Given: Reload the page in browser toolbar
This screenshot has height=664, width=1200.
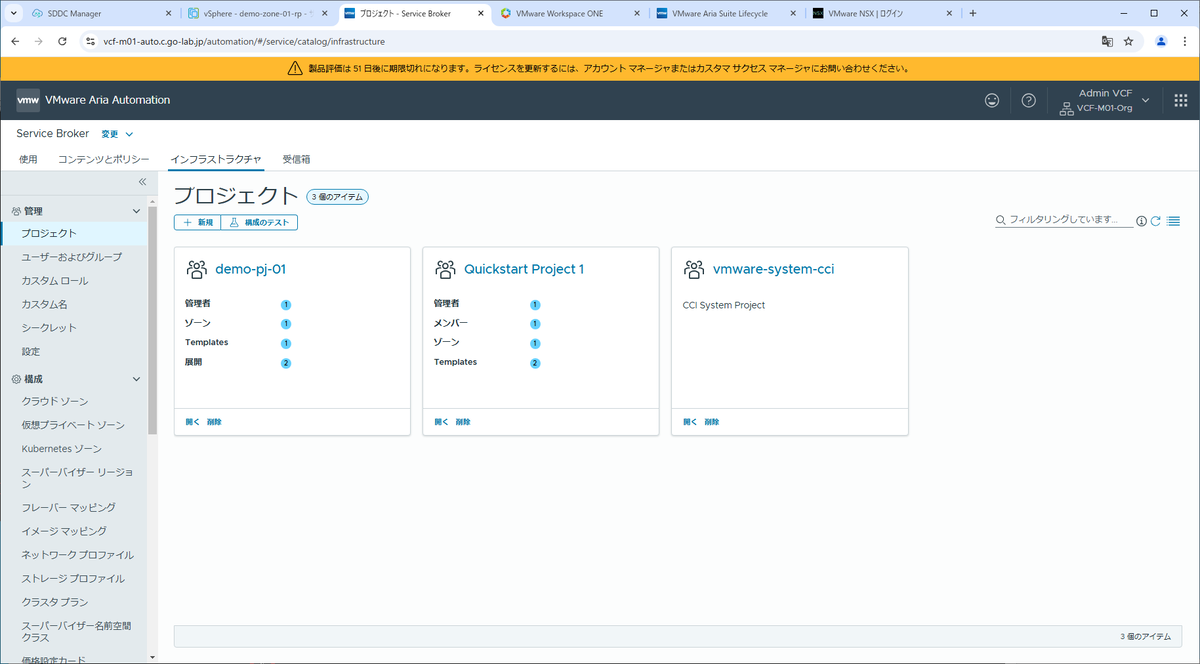Looking at the screenshot, I should 61,41.
